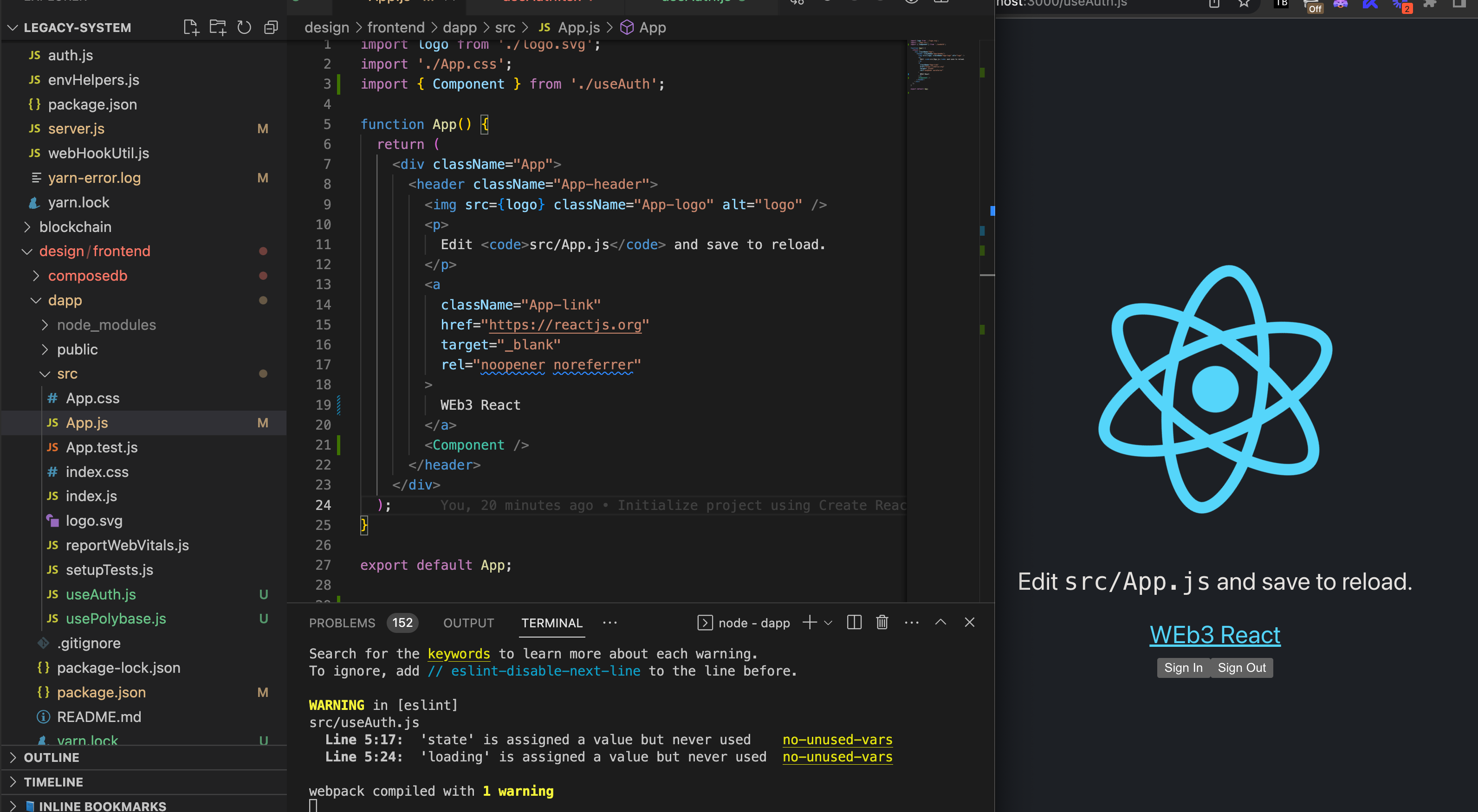Switch to the OUTPUT tab

tap(468, 623)
